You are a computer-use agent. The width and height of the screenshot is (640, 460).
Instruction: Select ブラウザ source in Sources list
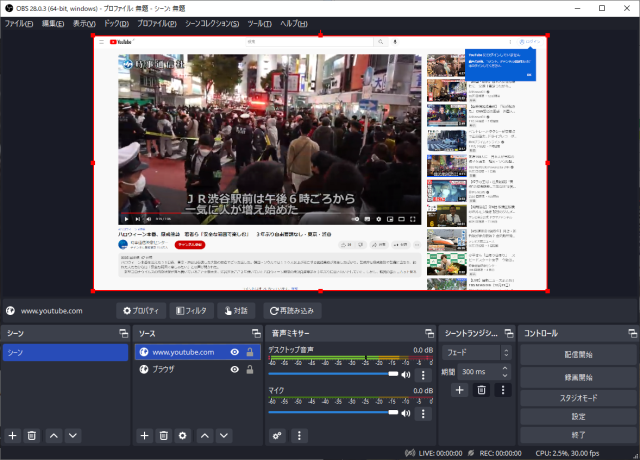coord(198,369)
